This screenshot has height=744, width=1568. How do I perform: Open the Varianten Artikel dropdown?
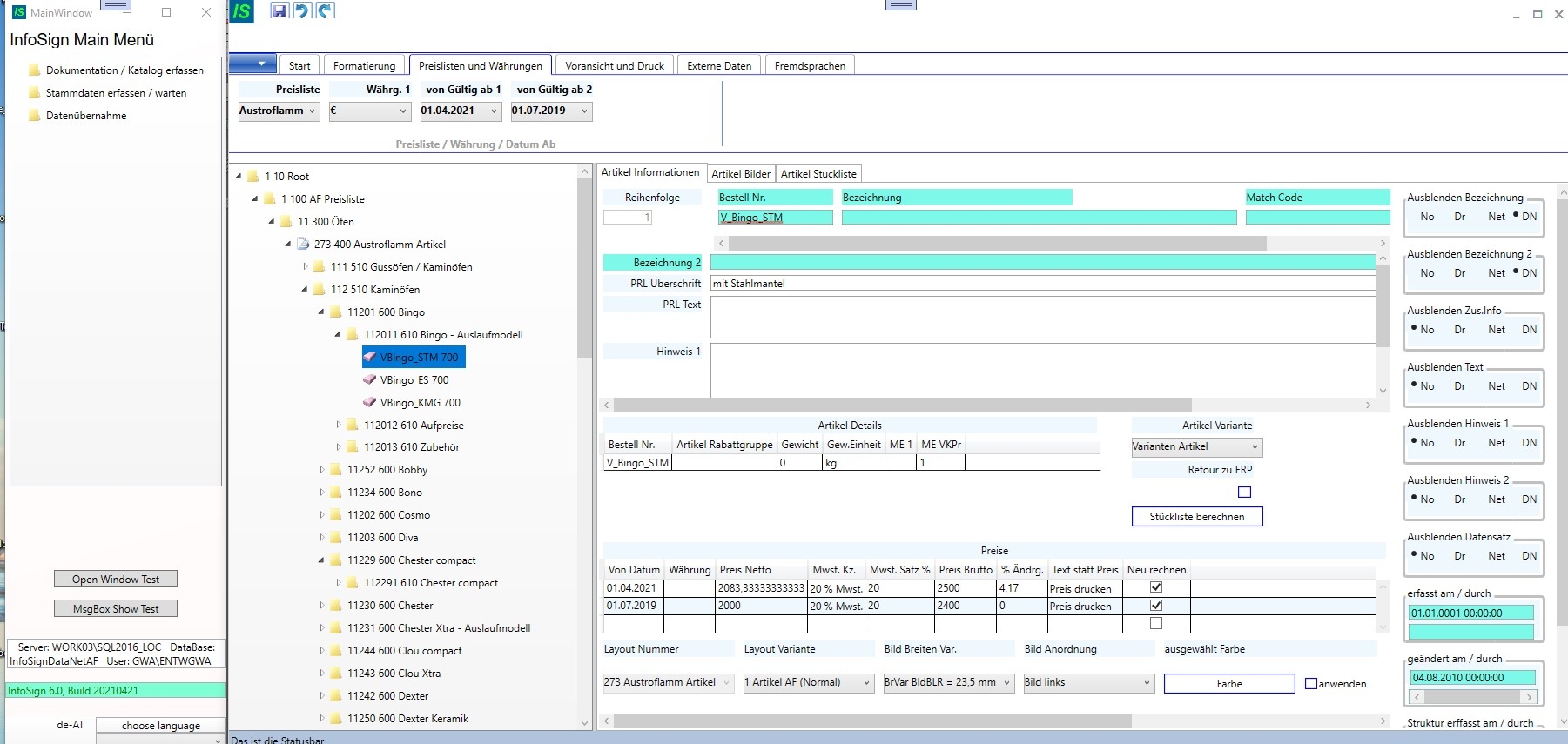click(1196, 447)
